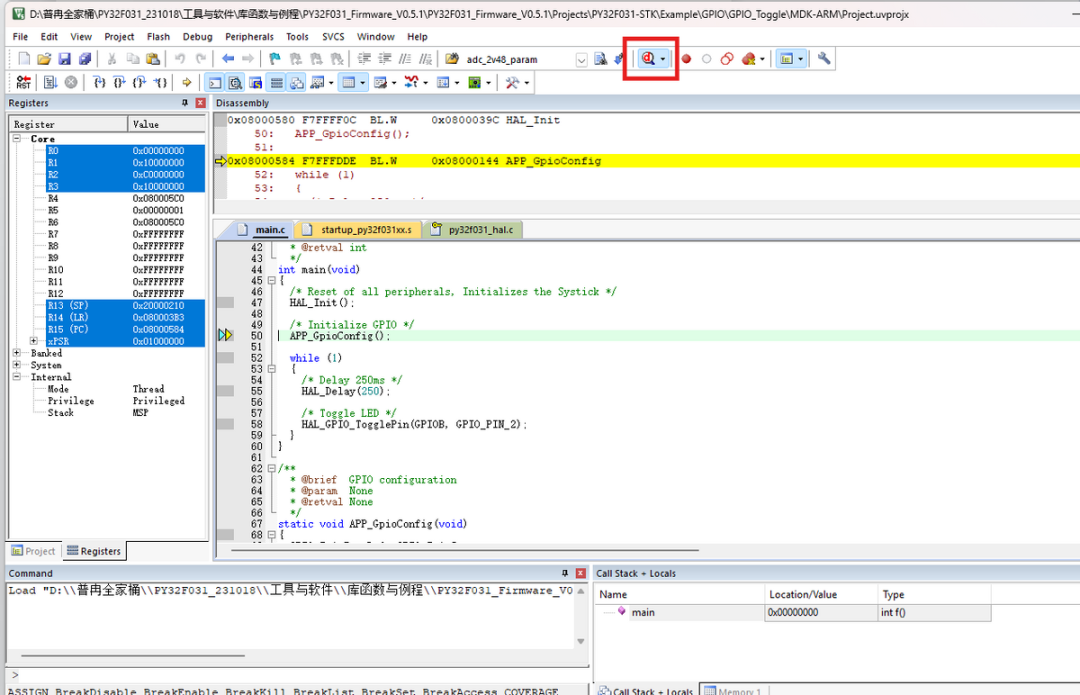Click the Run icon in debug toolbar
The height and width of the screenshot is (695, 1080).
[50, 82]
